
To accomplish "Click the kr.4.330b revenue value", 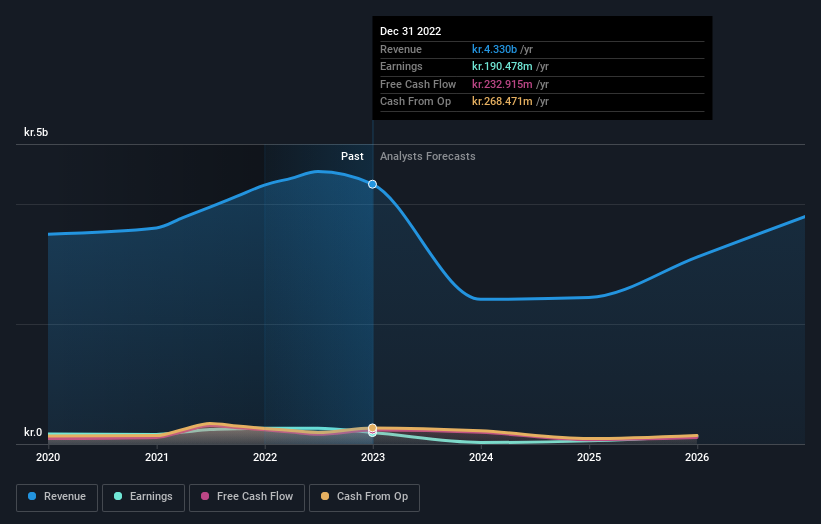I will (494, 49).
